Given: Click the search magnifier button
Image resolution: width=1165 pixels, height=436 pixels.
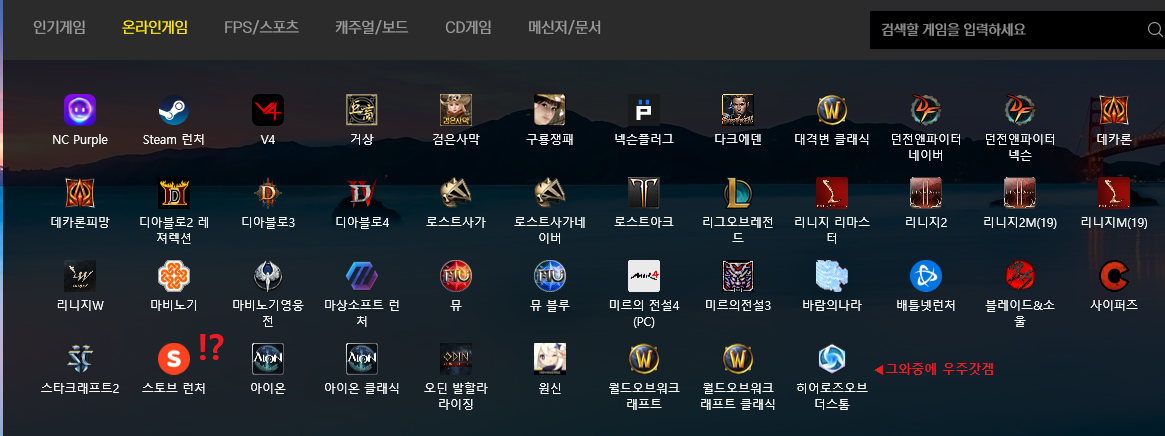Looking at the screenshot, I should [x=1155, y=30].
